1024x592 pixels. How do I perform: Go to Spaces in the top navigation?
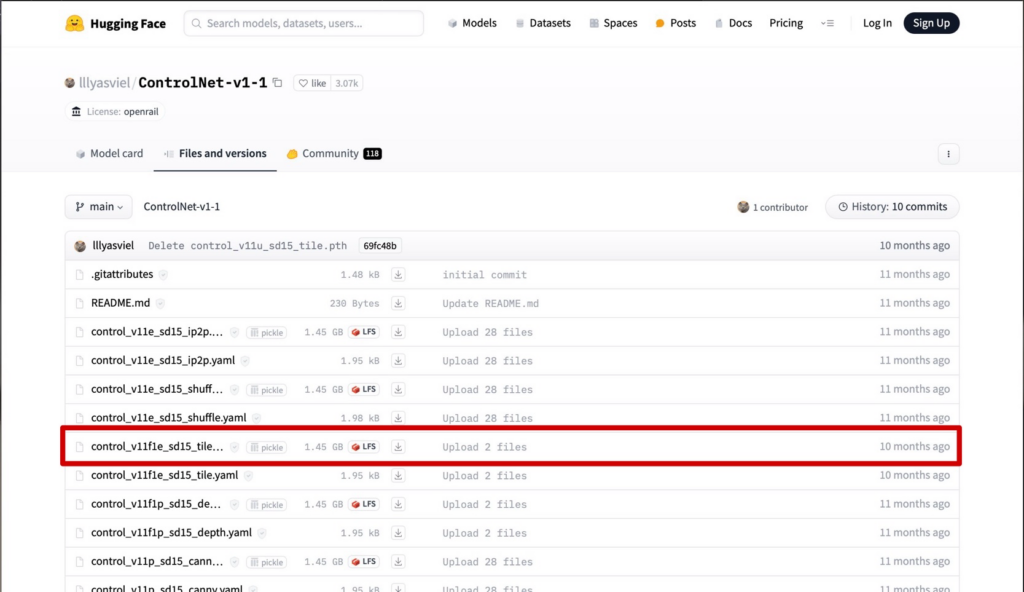pyautogui.click(x=613, y=23)
